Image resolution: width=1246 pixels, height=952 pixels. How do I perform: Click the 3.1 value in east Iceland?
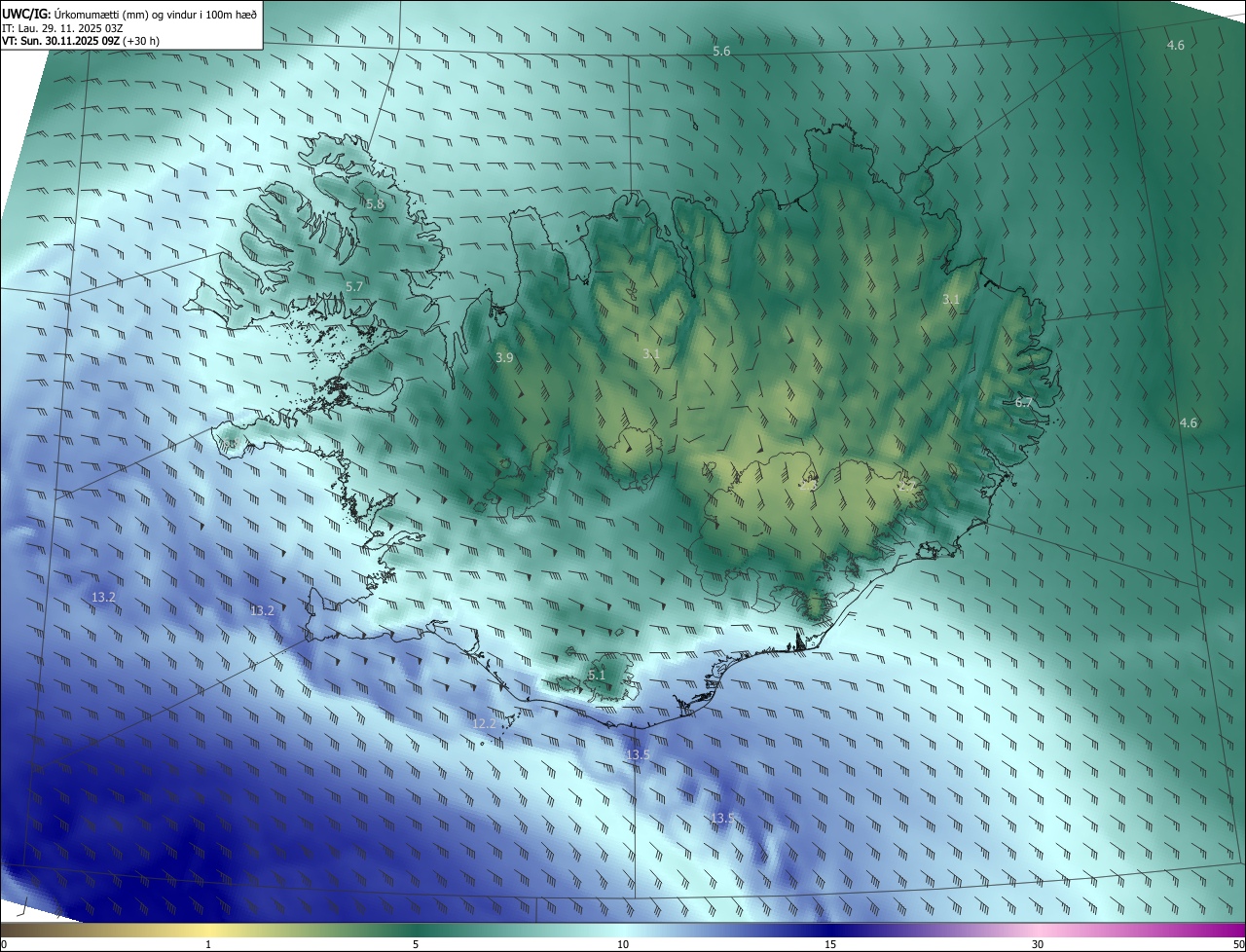pos(951,300)
